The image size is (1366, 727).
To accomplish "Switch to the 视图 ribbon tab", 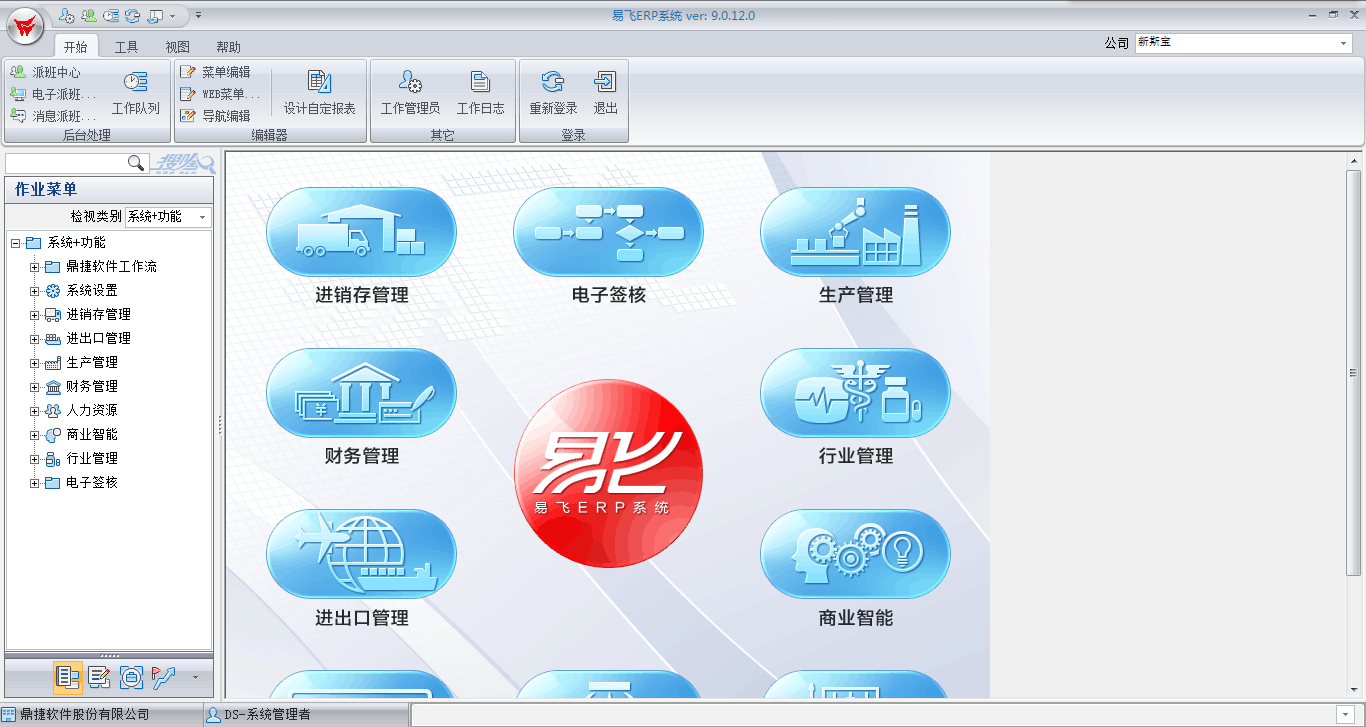I will coord(177,47).
